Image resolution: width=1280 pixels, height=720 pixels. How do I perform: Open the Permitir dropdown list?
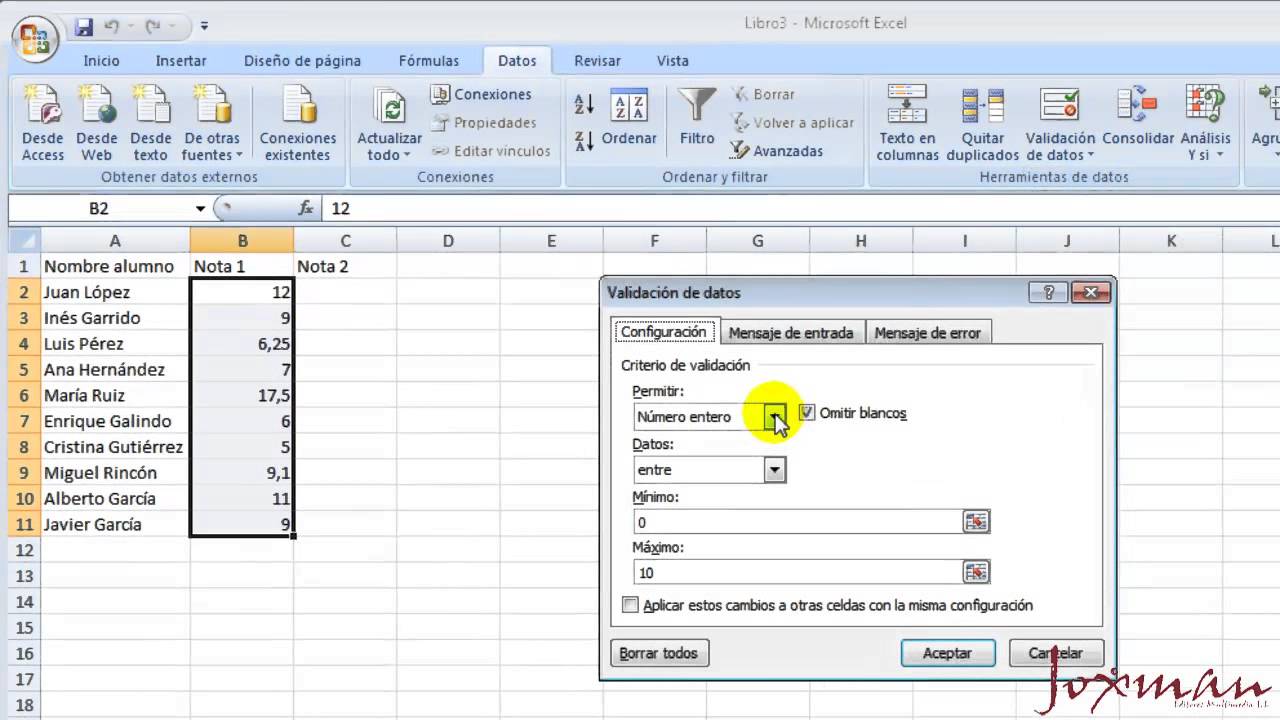point(775,417)
